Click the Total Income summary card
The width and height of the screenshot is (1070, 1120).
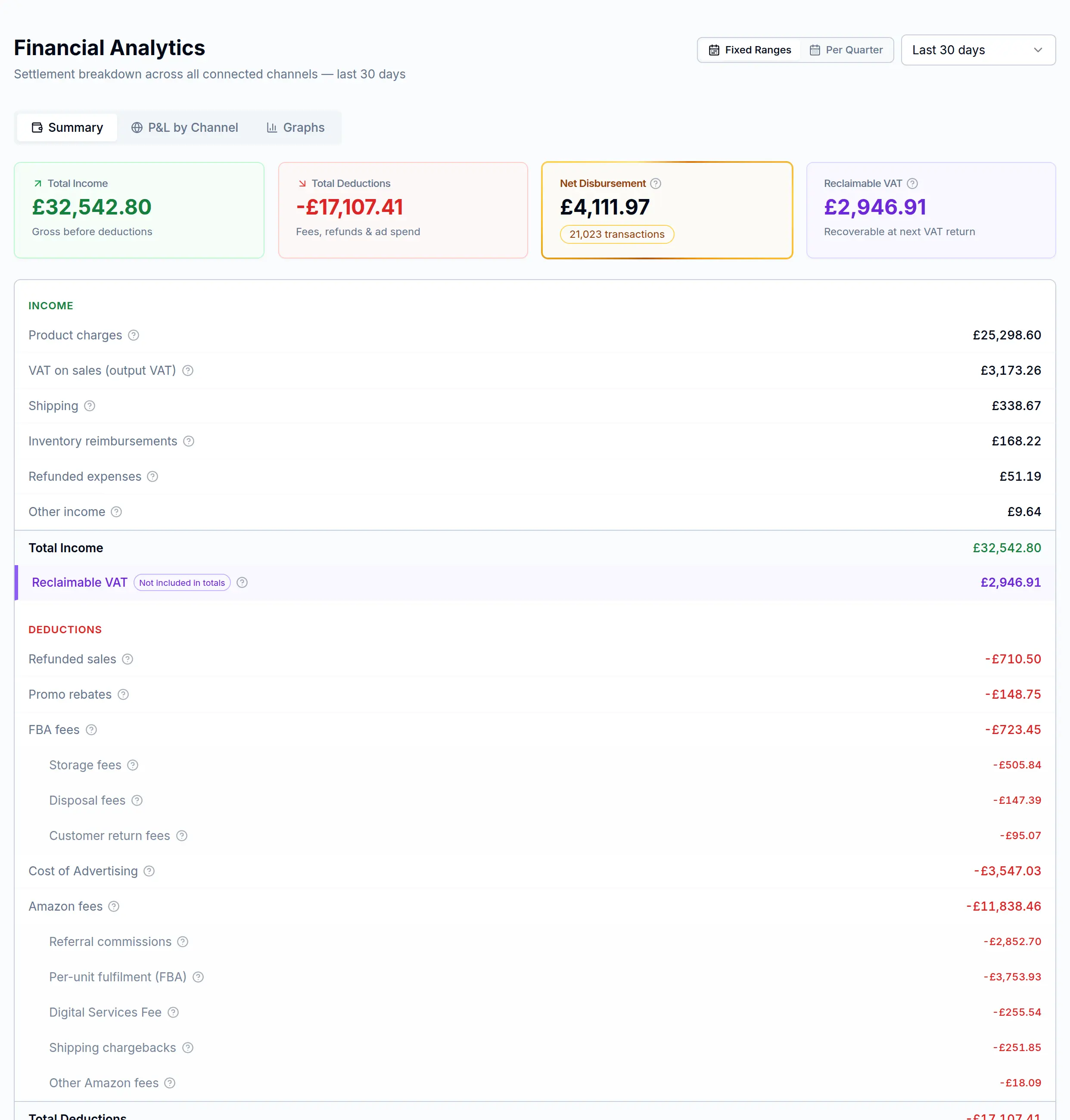(x=139, y=210)
